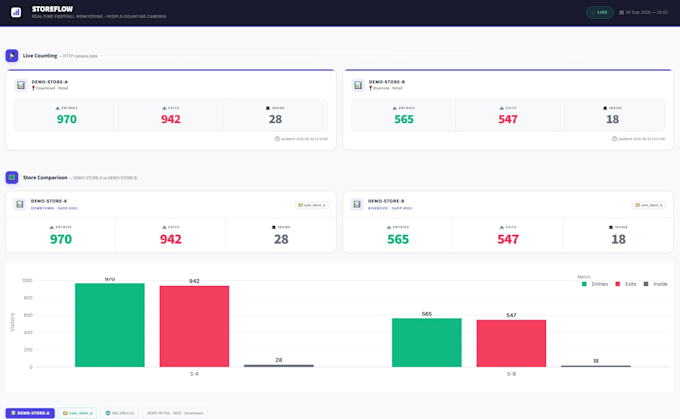
Task: Click the S-A axis label under the chart
Action: tap(194, 374)
